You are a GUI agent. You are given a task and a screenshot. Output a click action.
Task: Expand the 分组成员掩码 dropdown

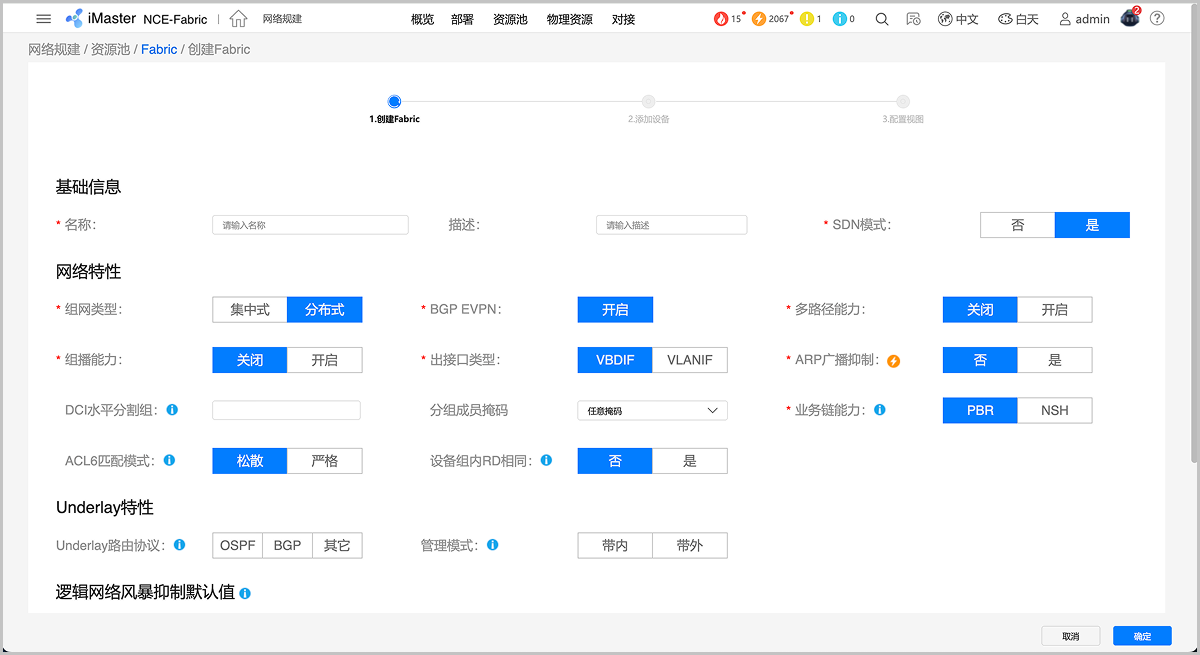point(652,410)
